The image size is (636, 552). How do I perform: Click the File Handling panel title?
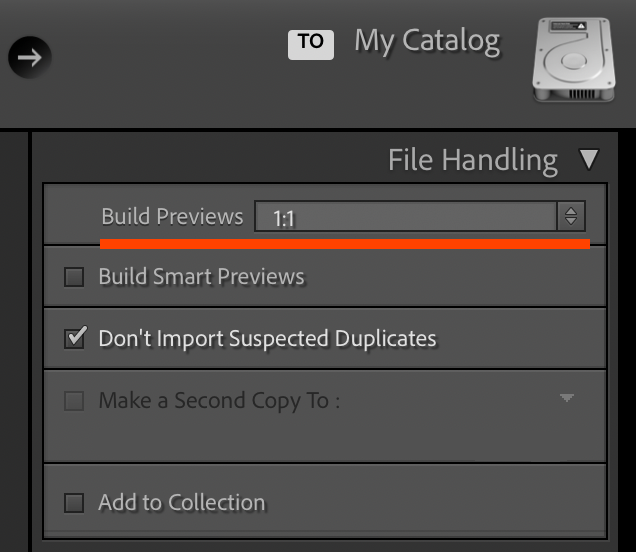(x=472, y=160)
